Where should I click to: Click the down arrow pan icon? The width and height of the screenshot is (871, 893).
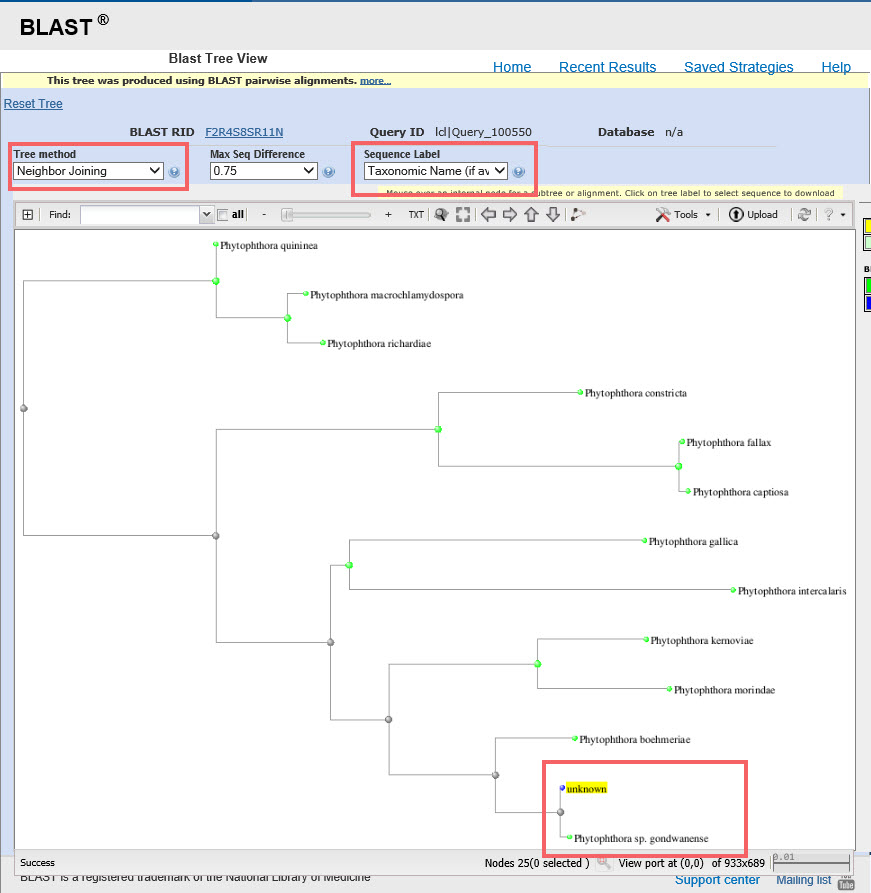pyautogui.click(x=553, y=215)
